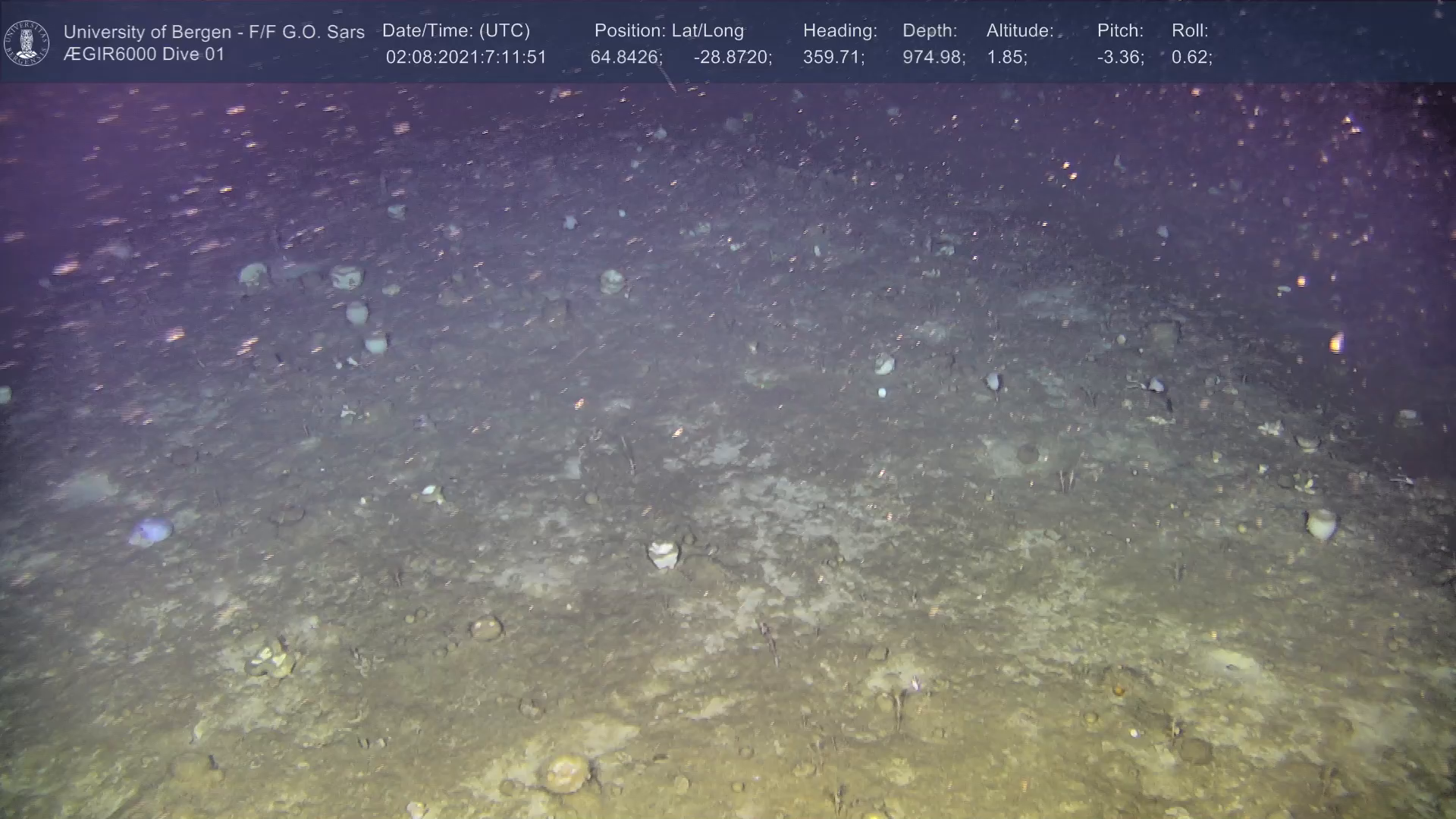Click the pitch value -3.36
Viewport: 1456px width, 819px height.
tap(1120, 58)
